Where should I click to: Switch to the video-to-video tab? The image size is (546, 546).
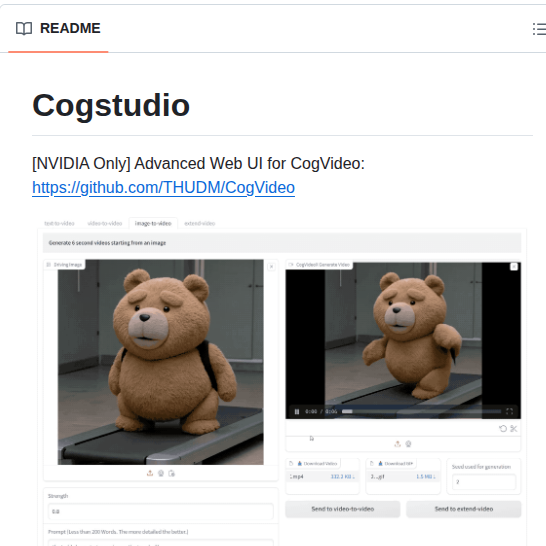(104, 224)
